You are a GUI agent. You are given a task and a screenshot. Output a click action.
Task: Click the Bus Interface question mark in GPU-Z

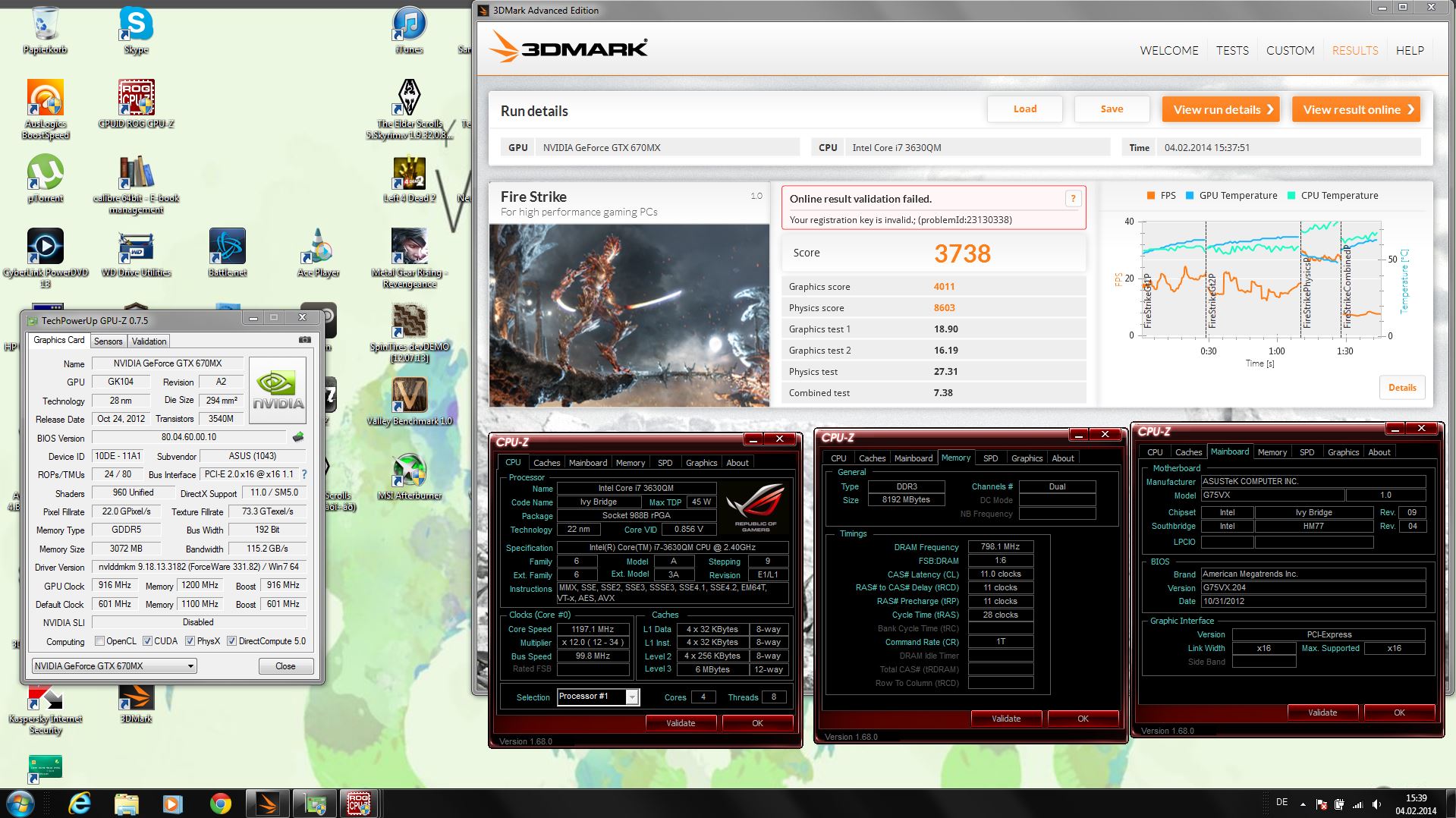tap(303, 473)
